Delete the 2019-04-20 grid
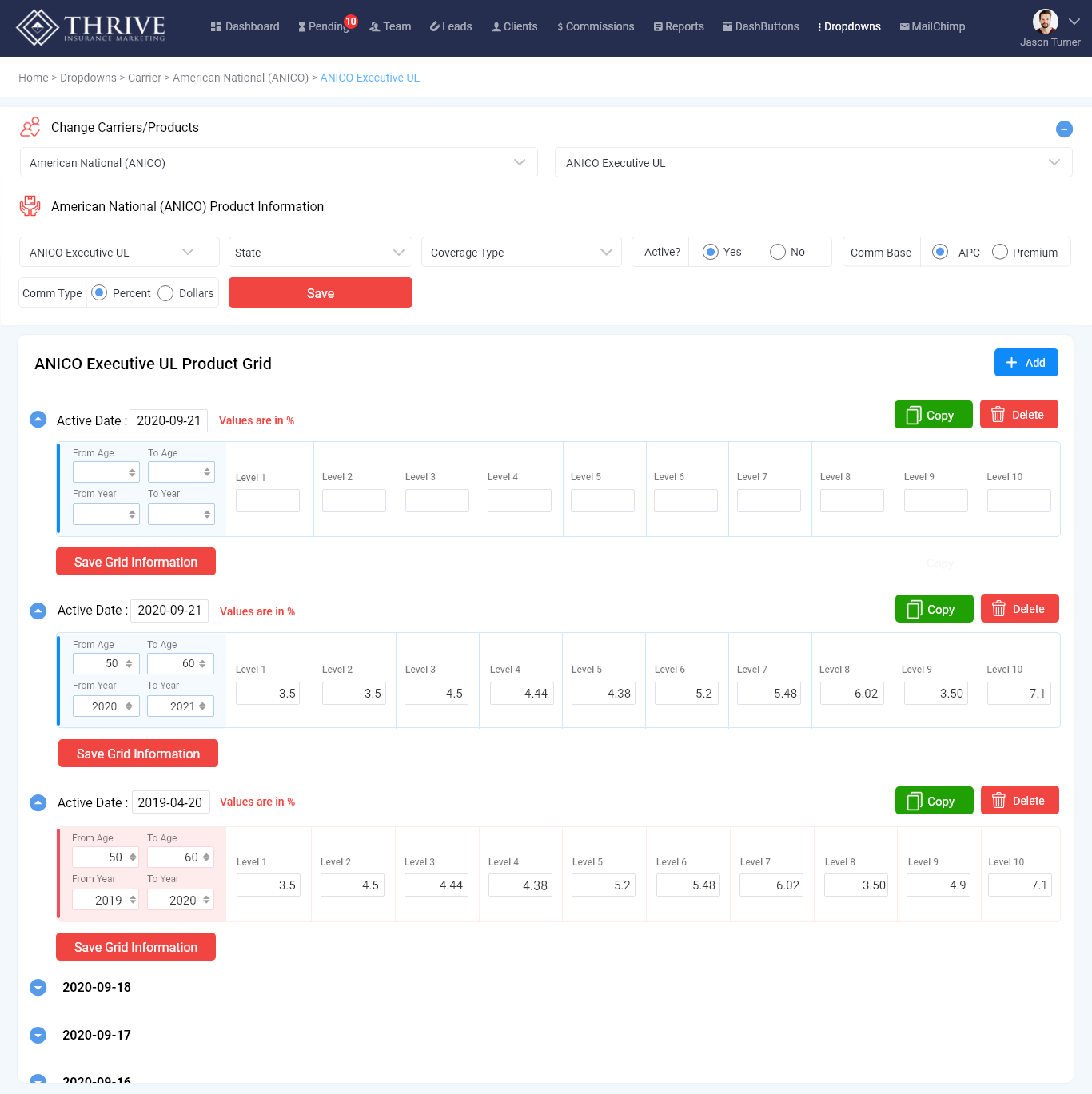The height and width of the screenshot is (1094, 1092). 1019,800
